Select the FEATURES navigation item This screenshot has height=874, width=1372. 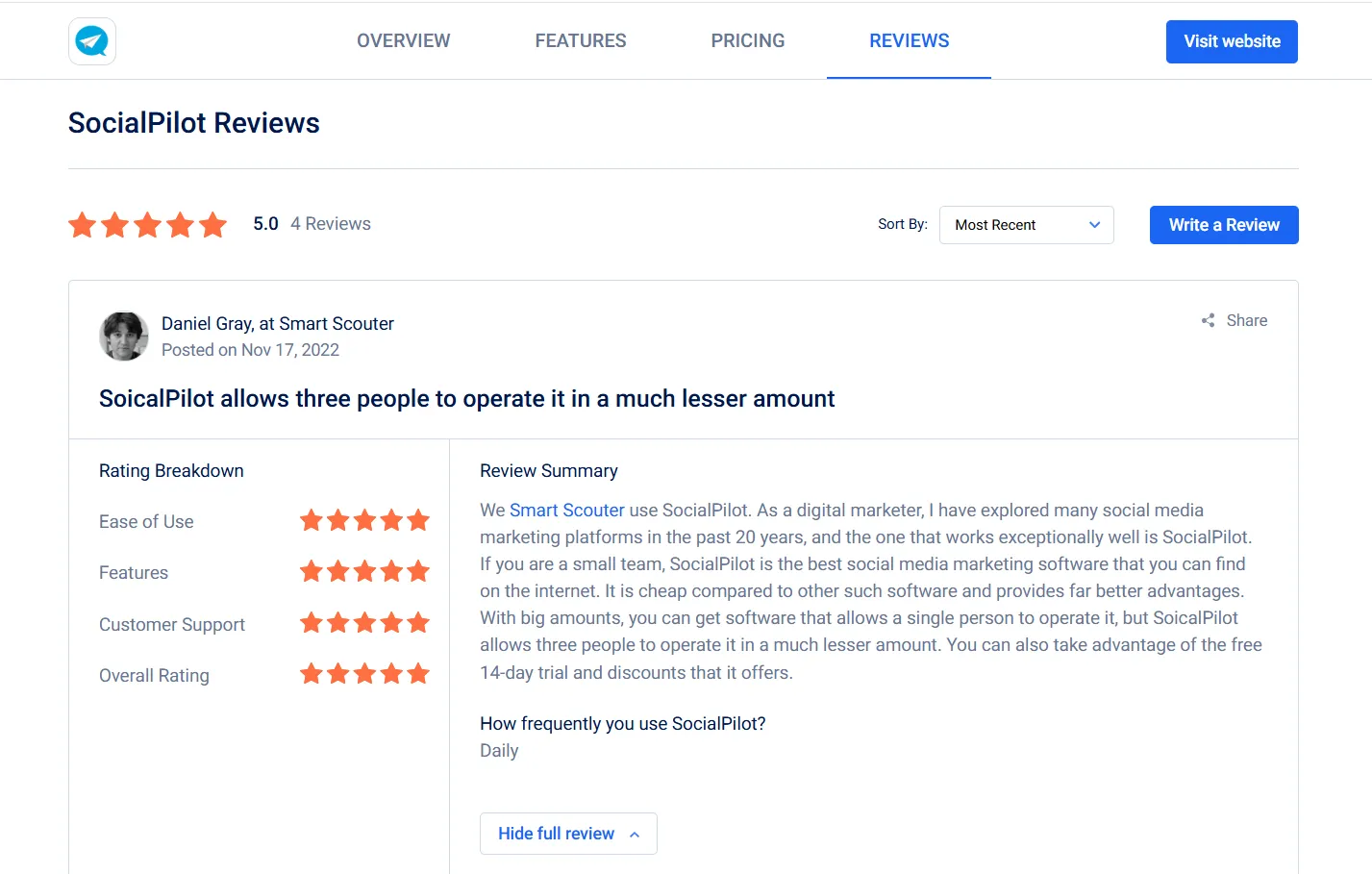[x=581, y=40]
